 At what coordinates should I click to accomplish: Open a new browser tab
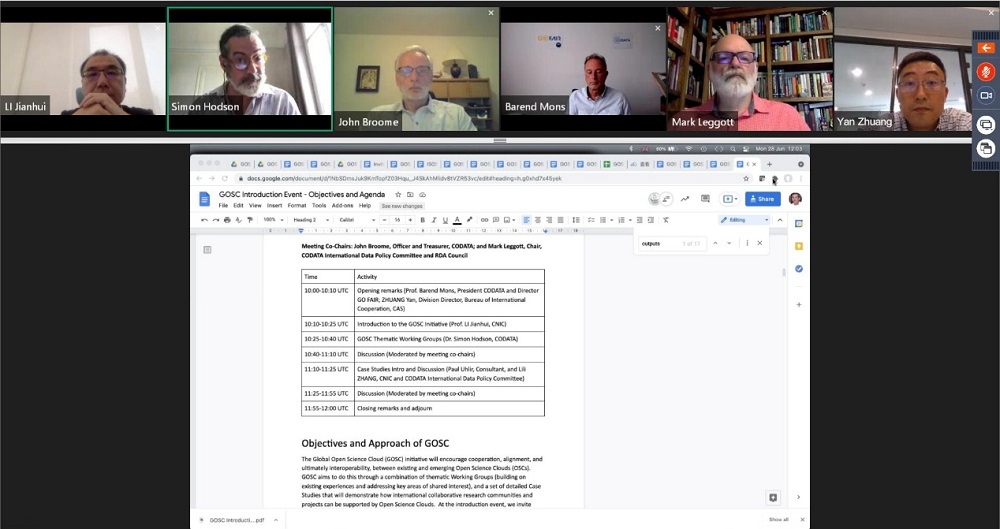[x=769, y=164]
